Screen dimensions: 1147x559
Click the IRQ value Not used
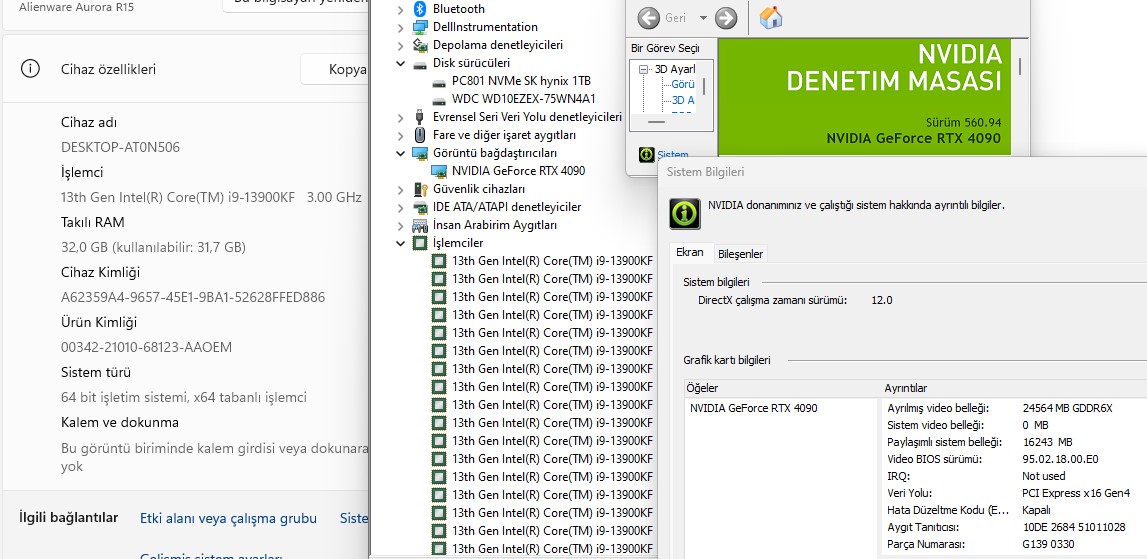pyautogui.click(x=1044, y=476)
